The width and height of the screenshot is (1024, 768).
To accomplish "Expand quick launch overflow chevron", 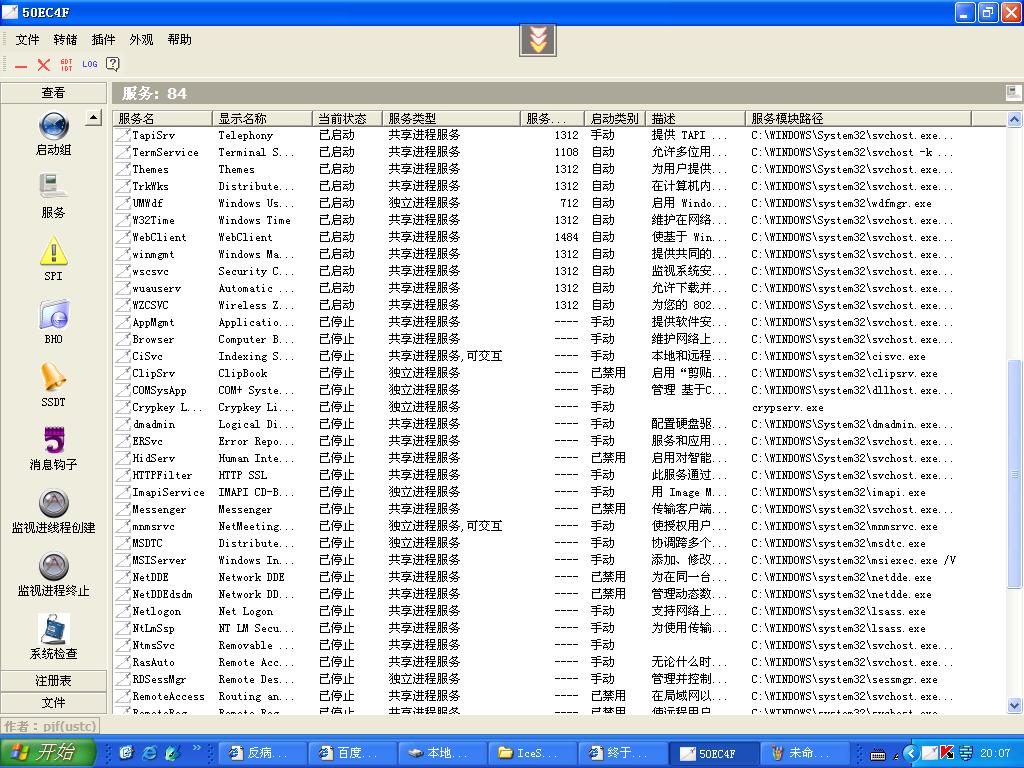I will click(x=197, y=748).
